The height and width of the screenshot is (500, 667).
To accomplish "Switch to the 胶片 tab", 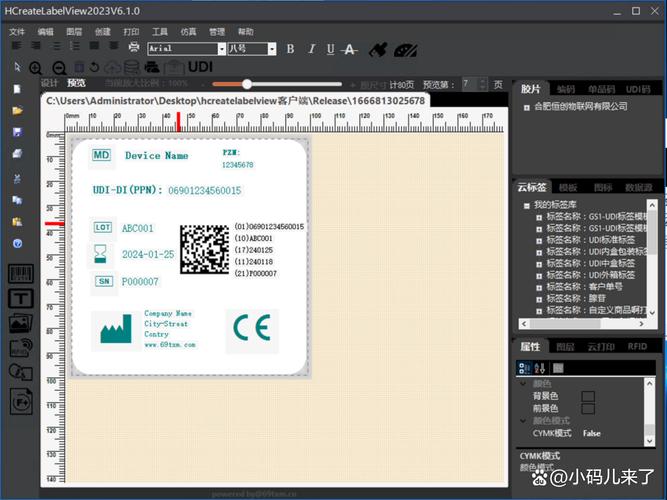I will click(530, 89).
